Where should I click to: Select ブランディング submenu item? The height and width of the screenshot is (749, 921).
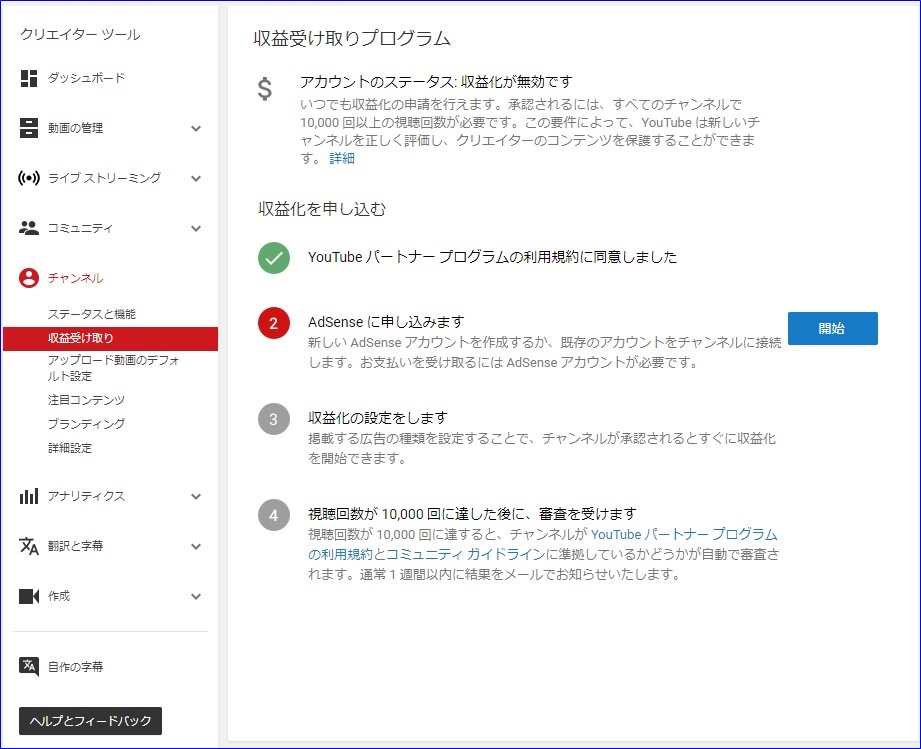86,424
